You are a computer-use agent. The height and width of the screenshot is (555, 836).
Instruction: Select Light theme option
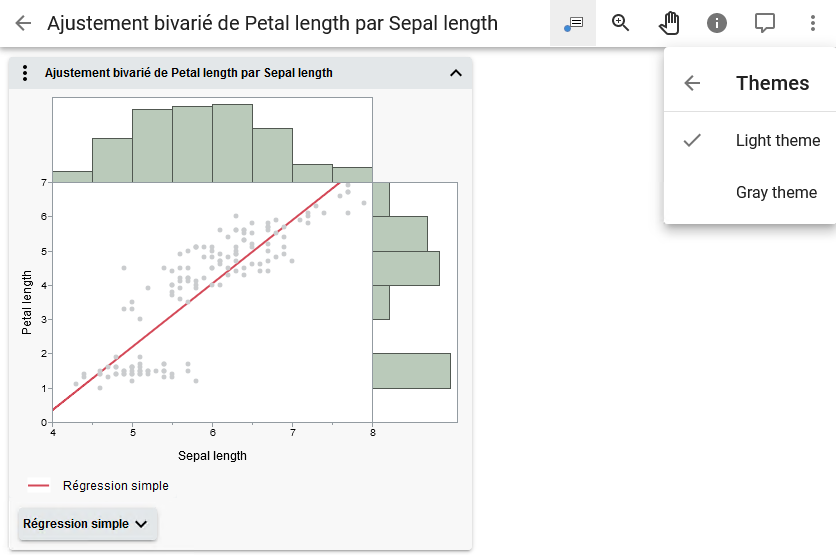777,140
